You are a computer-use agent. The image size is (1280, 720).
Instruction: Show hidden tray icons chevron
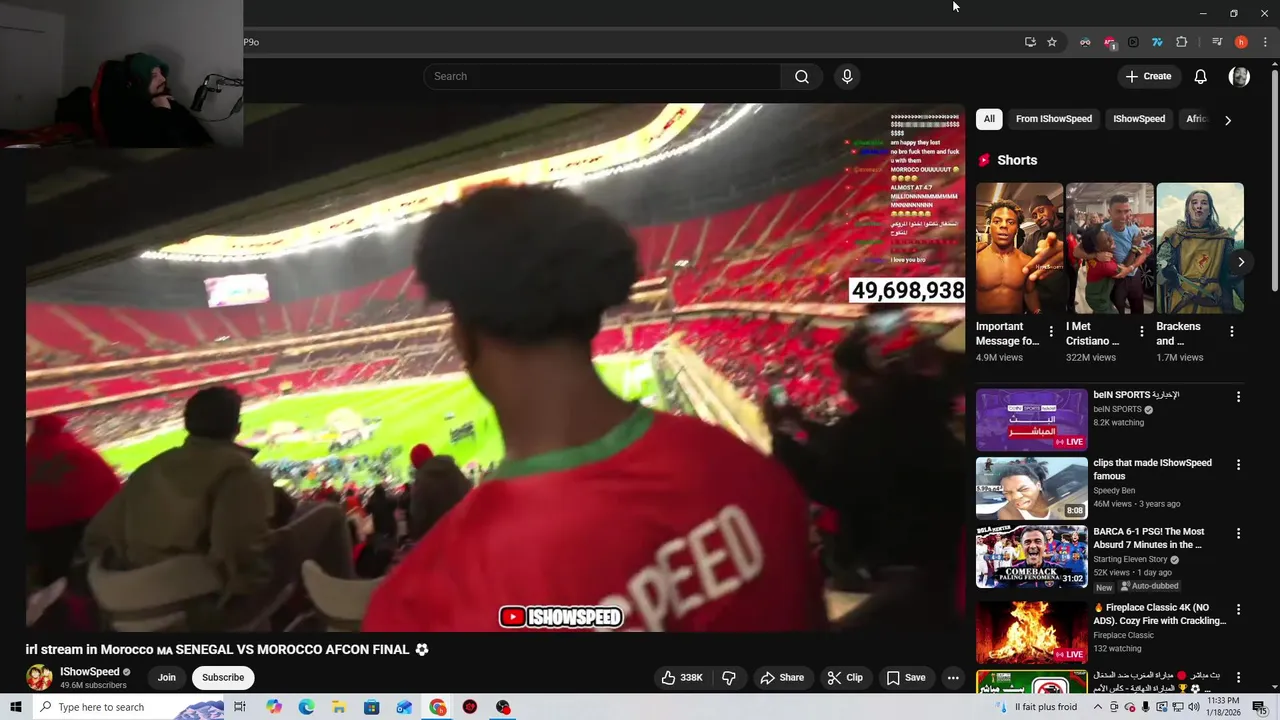1098,707
